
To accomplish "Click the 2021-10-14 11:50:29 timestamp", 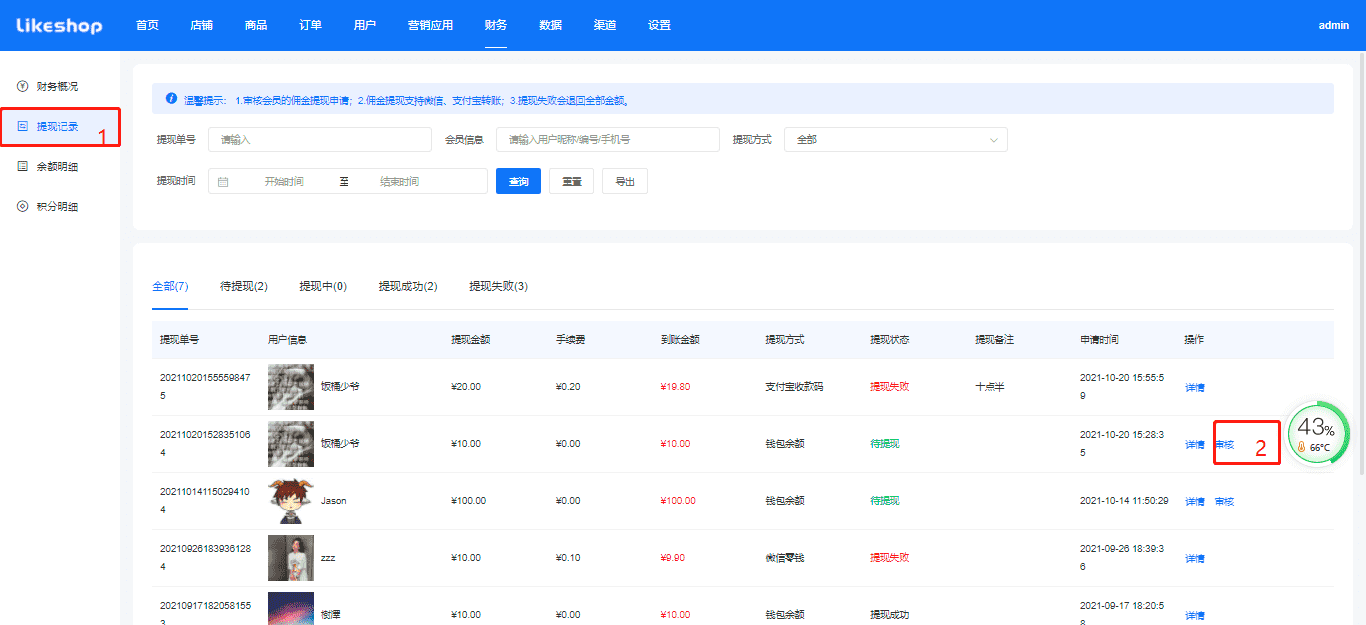I will 1124,501.
